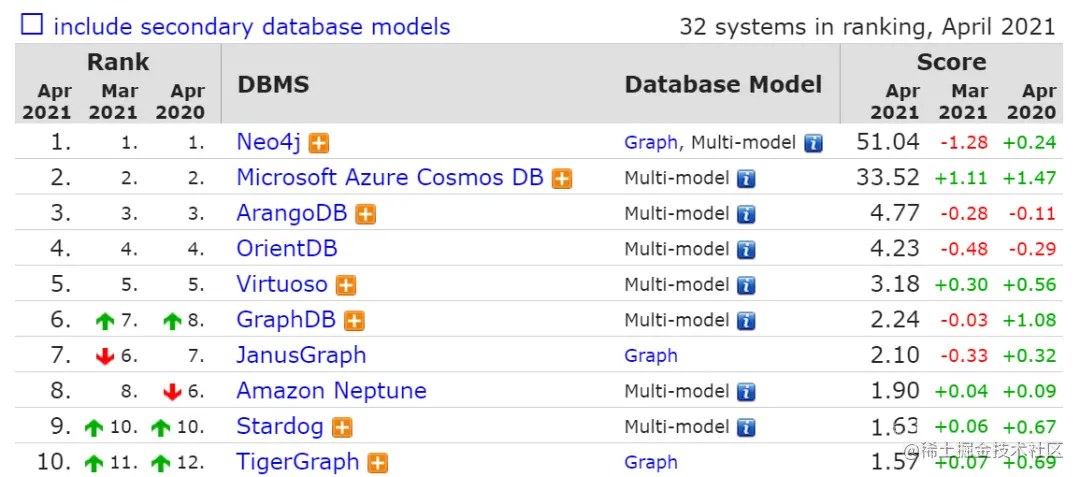Open the Amazon Neptune link
Image resolution: width=1080 pixels, height=477 pixels.
click(x=331, y=391)
